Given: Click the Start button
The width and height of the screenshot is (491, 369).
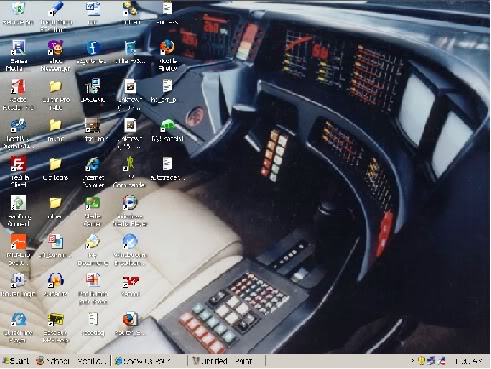Looking at the screenshot, I should pos(16,361).
